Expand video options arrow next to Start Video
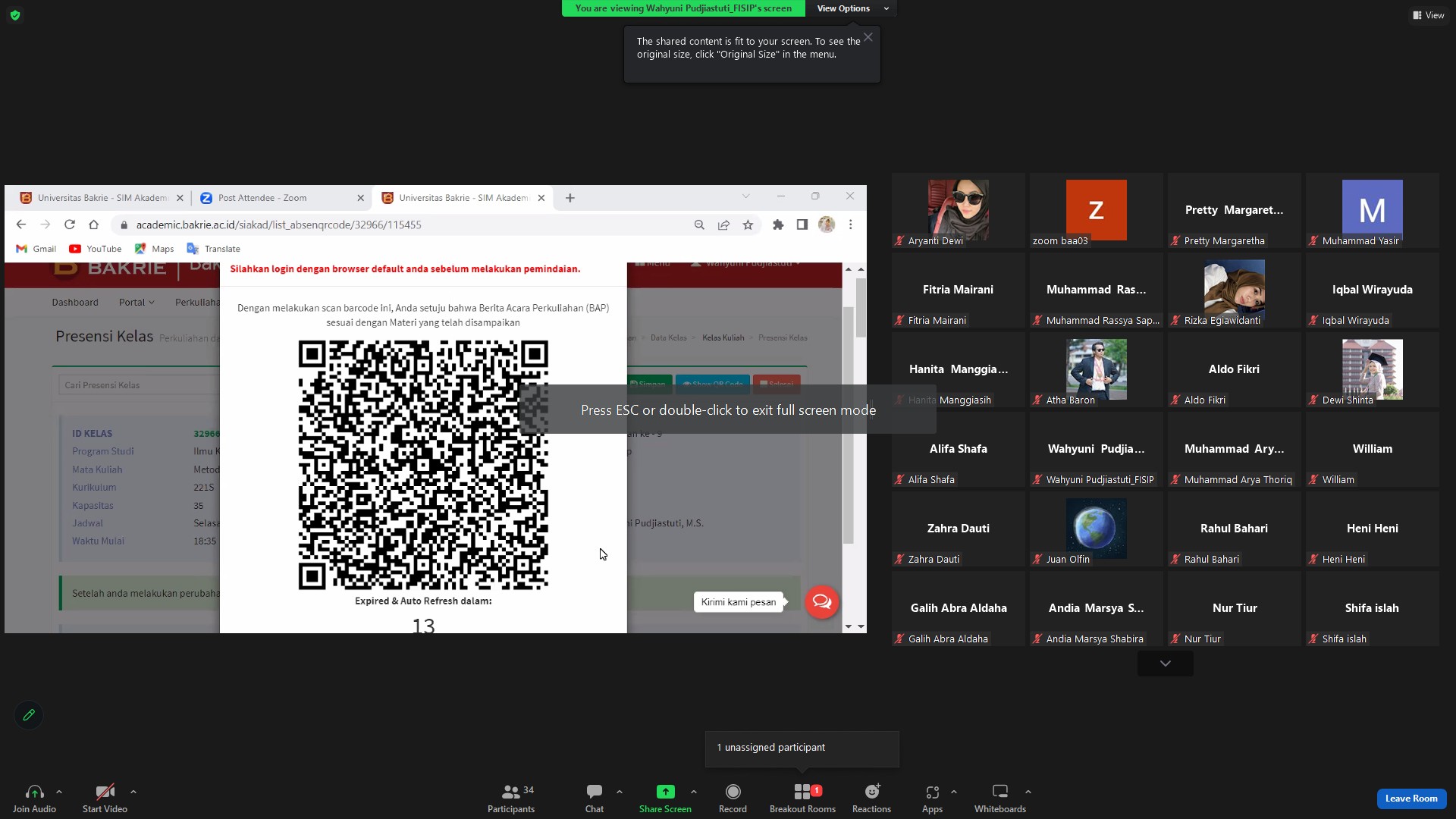 [x=133, y=792]
